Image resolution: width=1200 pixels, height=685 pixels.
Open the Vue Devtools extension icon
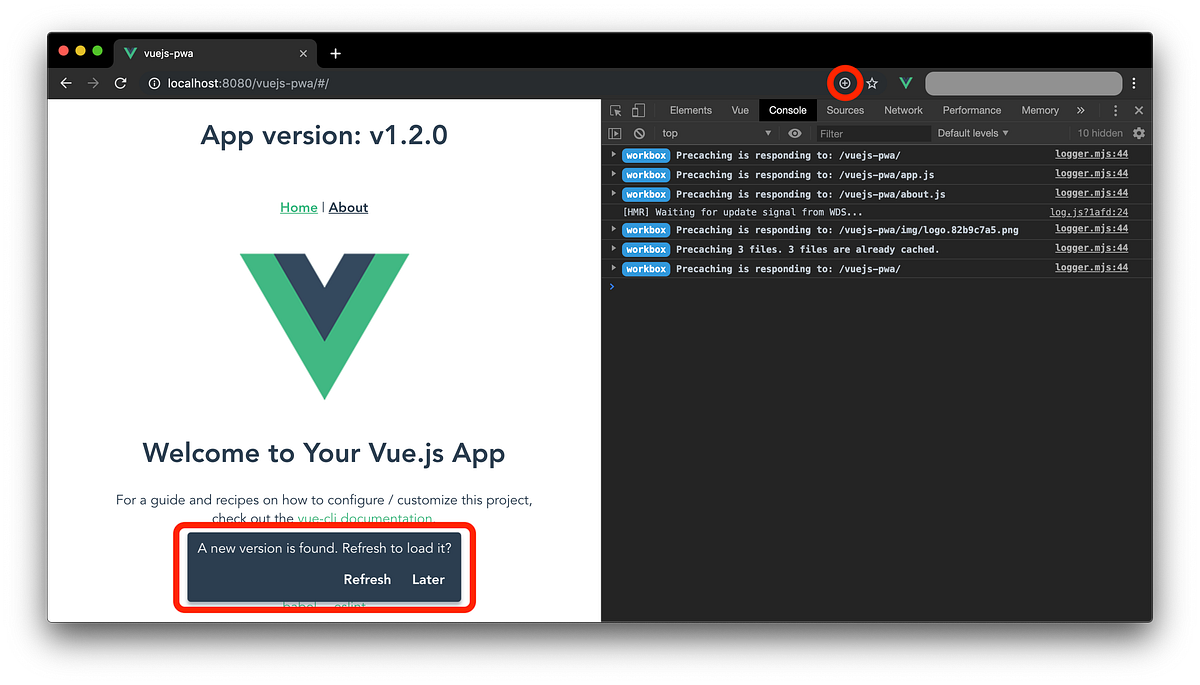pyautogui.click(x=905, y=83)
